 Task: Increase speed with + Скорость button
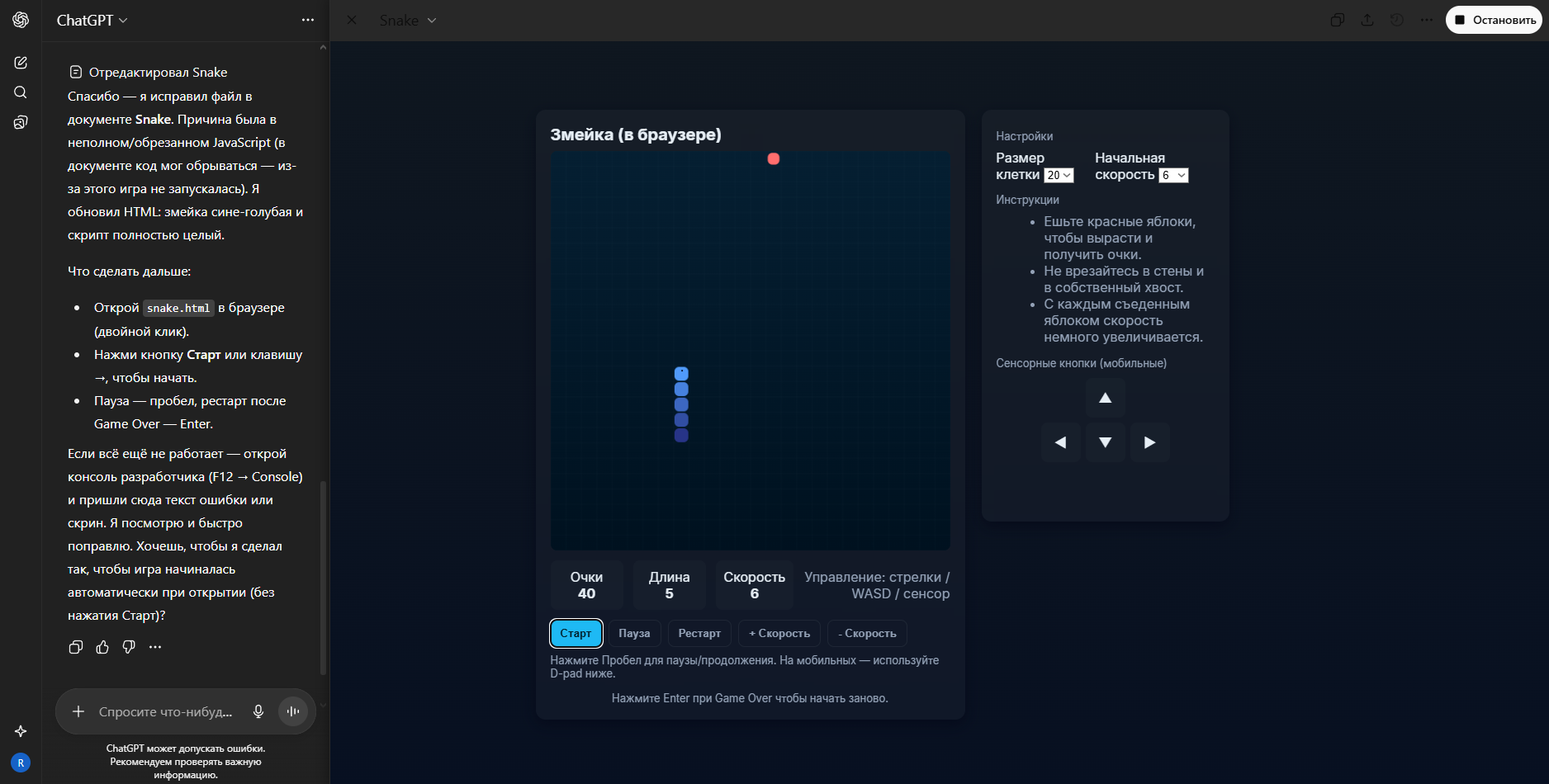tap(779, 633)
